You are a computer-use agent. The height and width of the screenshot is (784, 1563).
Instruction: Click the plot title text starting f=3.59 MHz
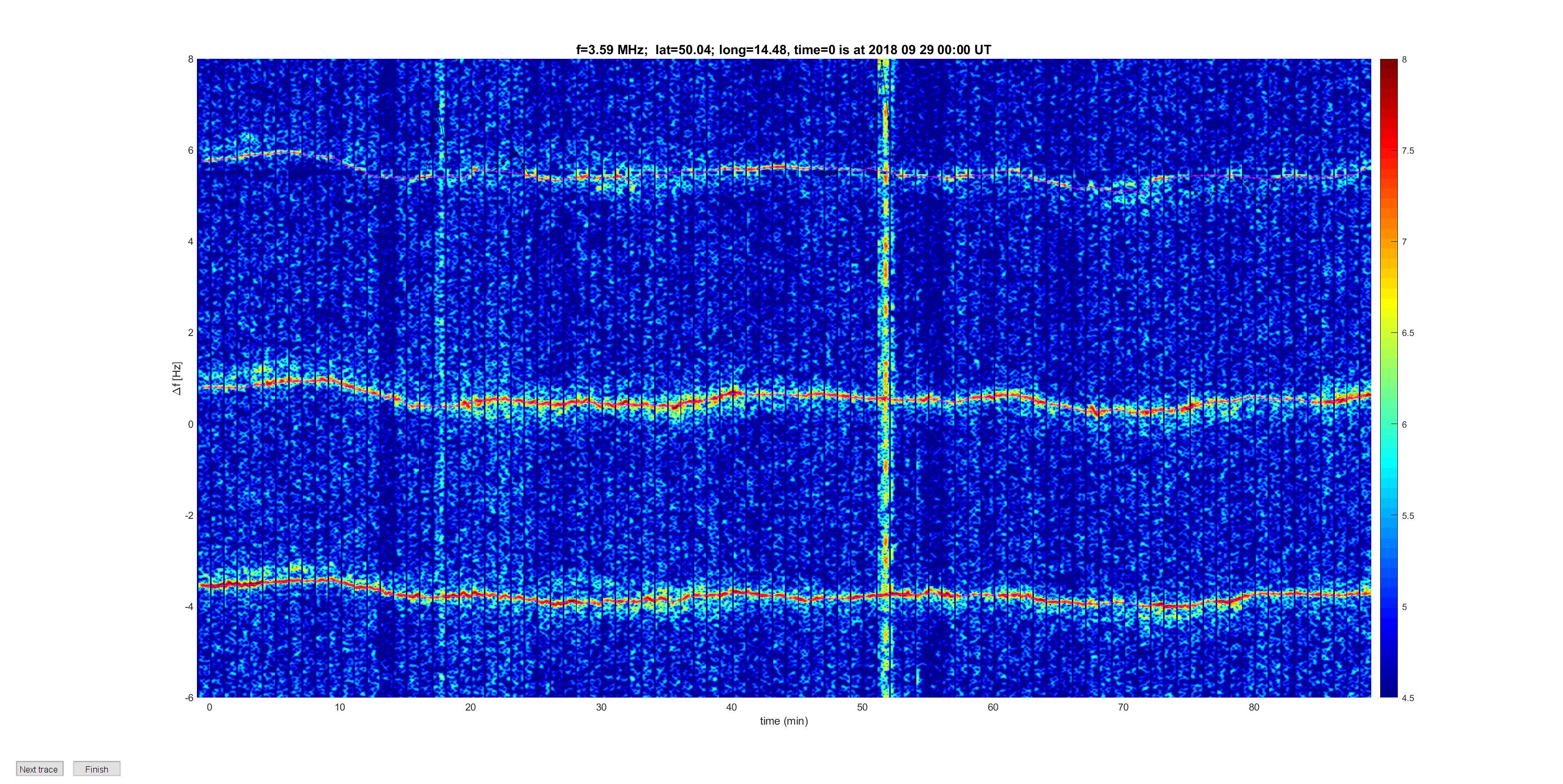(783, 50)
